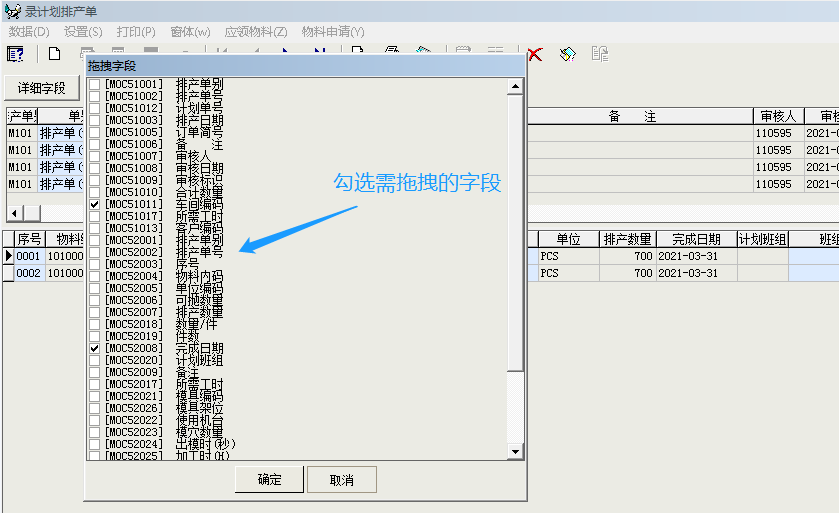The image size is (839, 513).
Task: Uncheck the MOC51011 车间编码 checkbox
Action: coord(95,204)
